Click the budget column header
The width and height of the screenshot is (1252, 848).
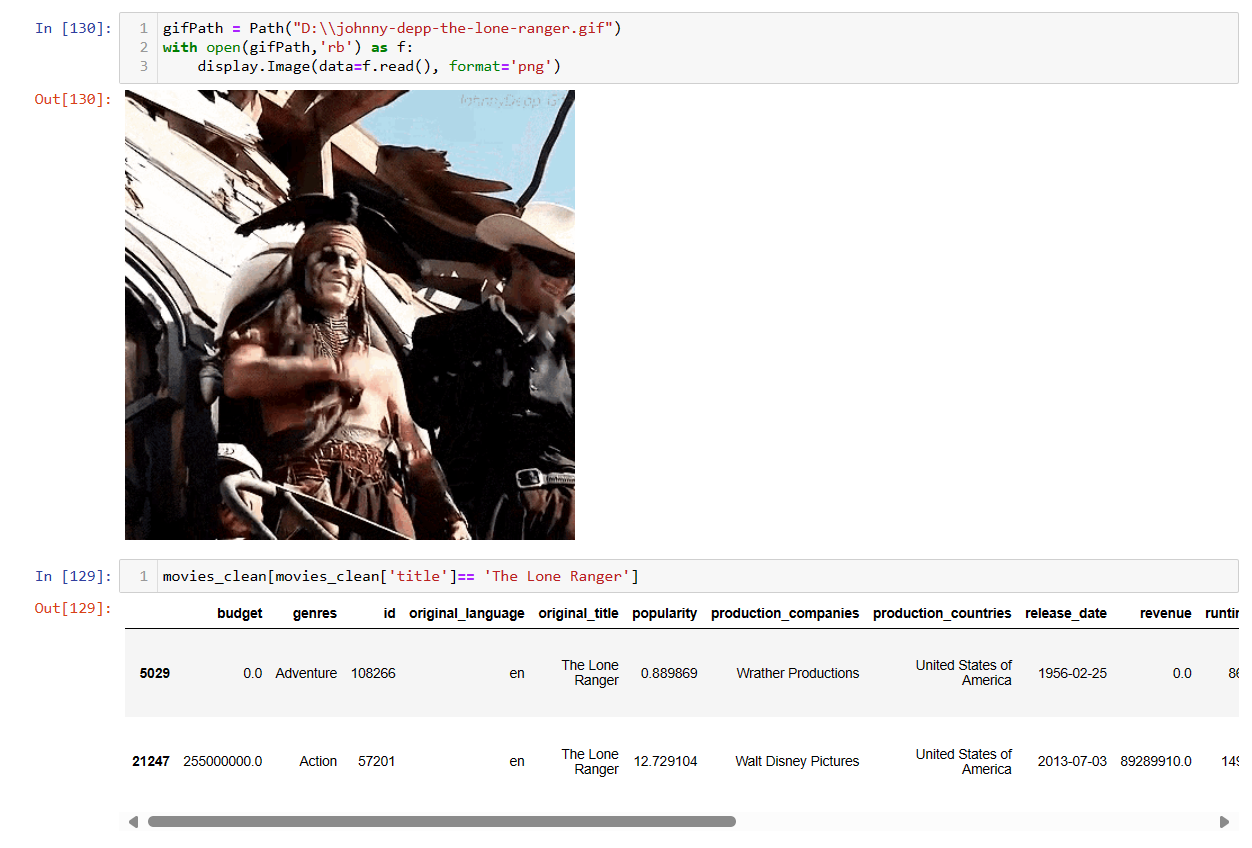click(x=240, y=613)
